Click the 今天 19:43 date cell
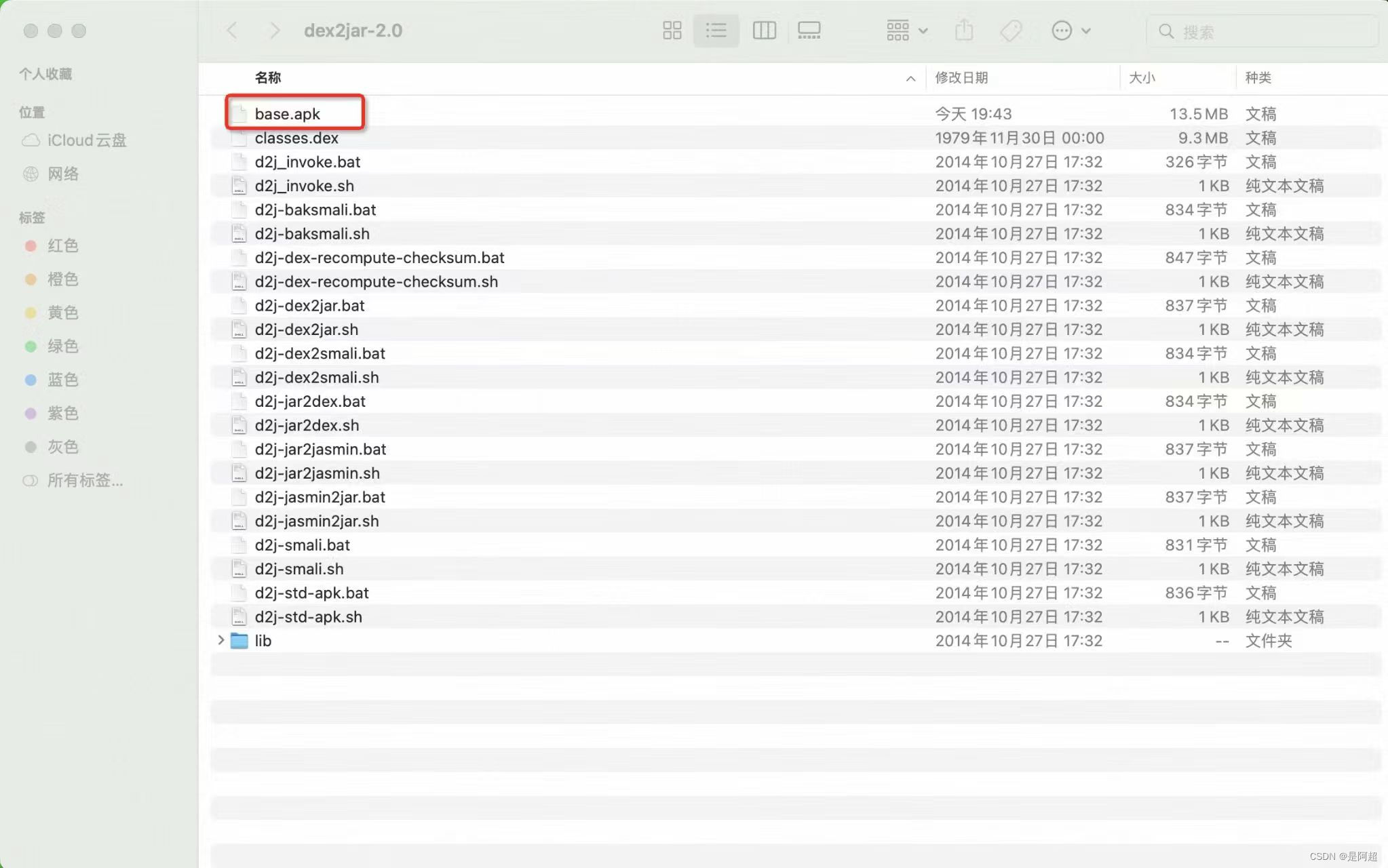This screenshot has width=1388, height=868. coord(973,114)
